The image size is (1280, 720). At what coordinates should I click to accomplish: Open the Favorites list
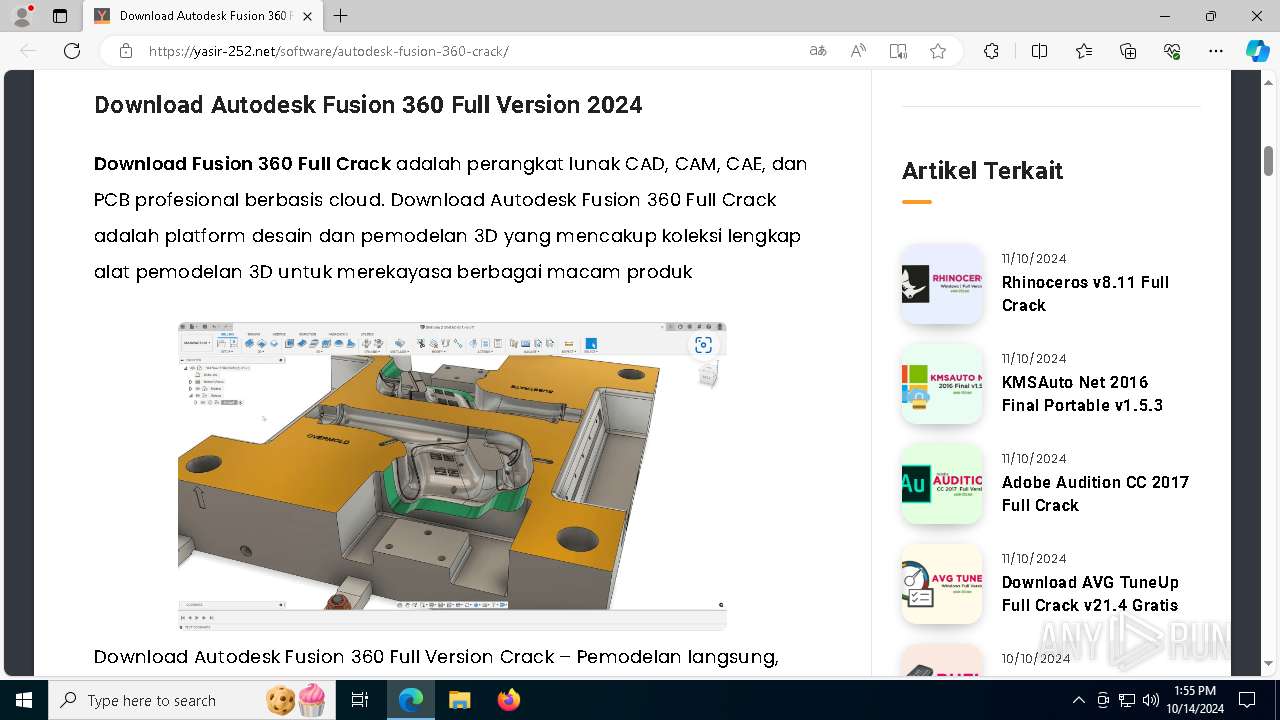coord(1084,51)
